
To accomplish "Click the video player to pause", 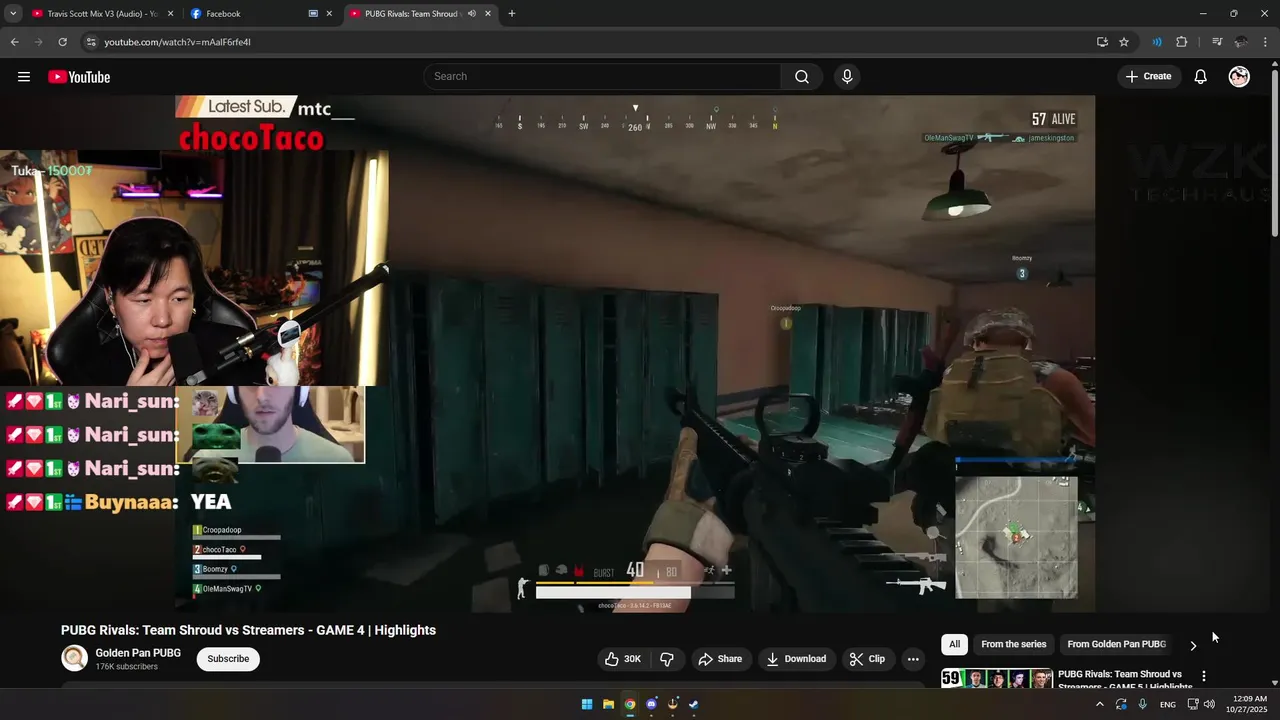I will pos(635,353).
